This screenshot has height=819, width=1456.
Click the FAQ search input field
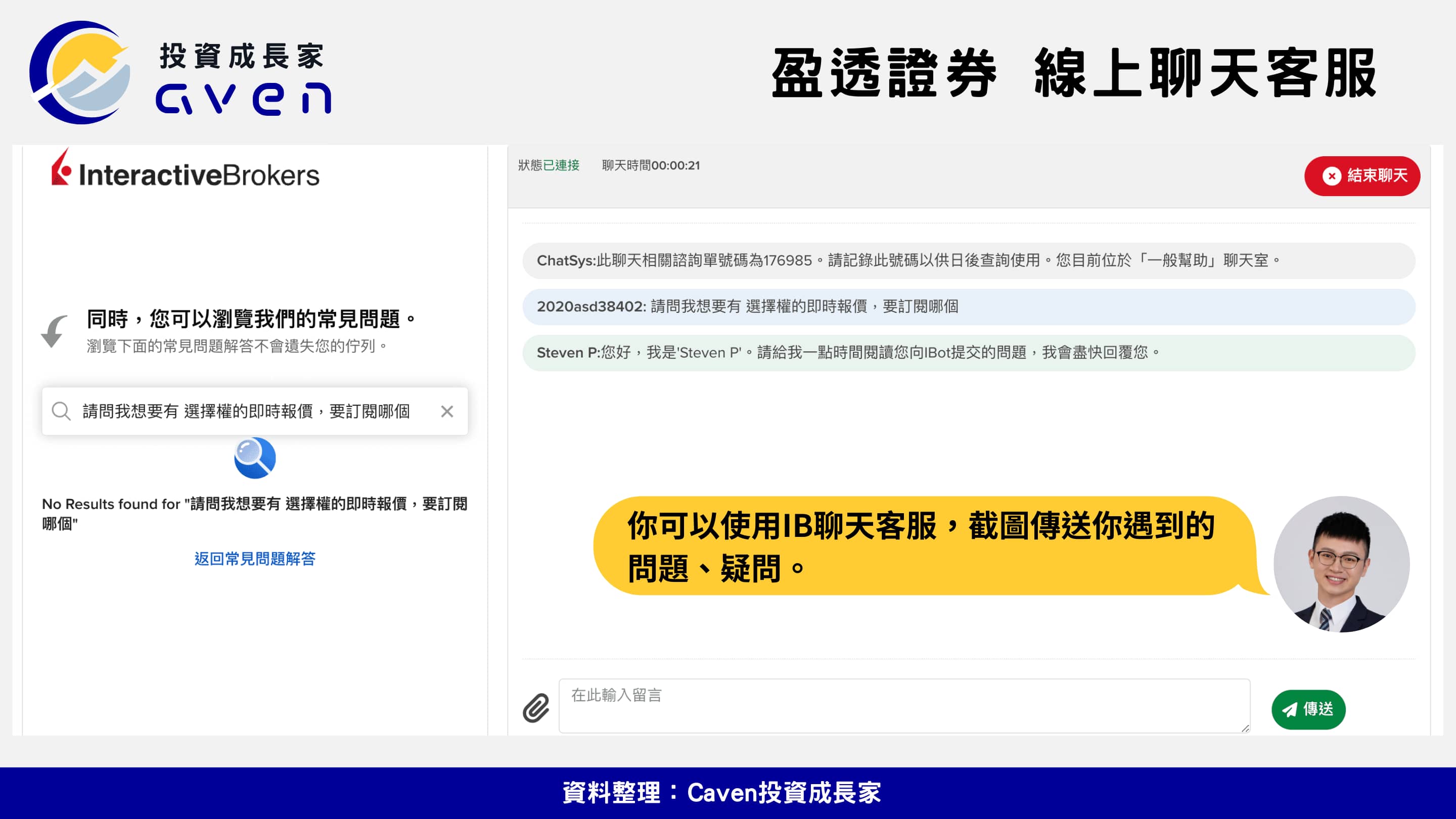255,411
